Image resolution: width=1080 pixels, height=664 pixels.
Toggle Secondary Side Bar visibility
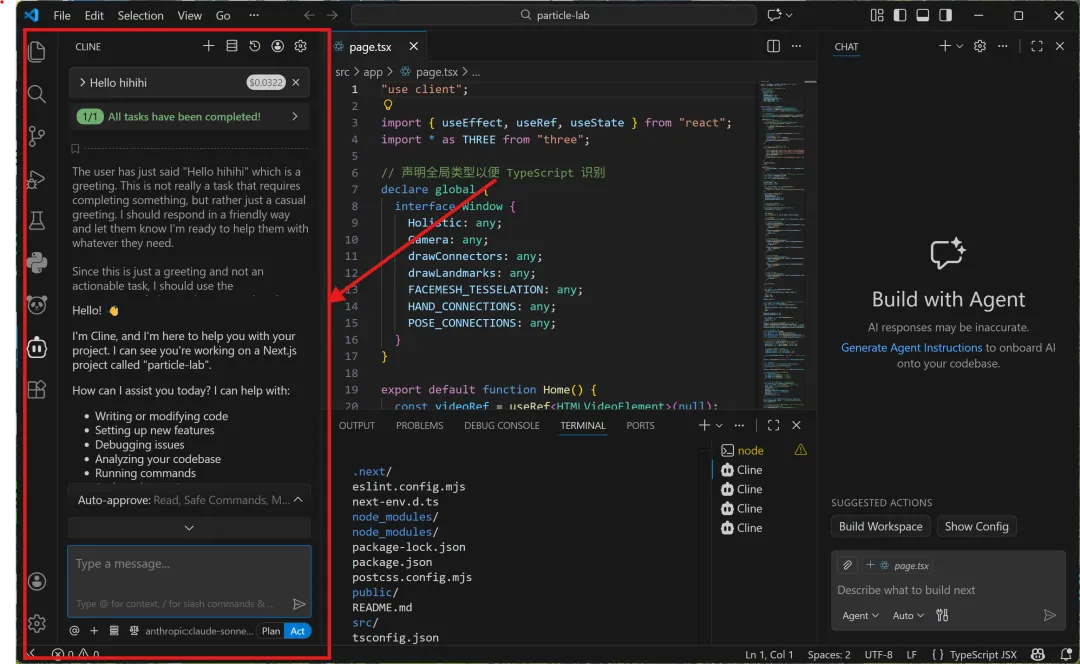click(945, 15)
